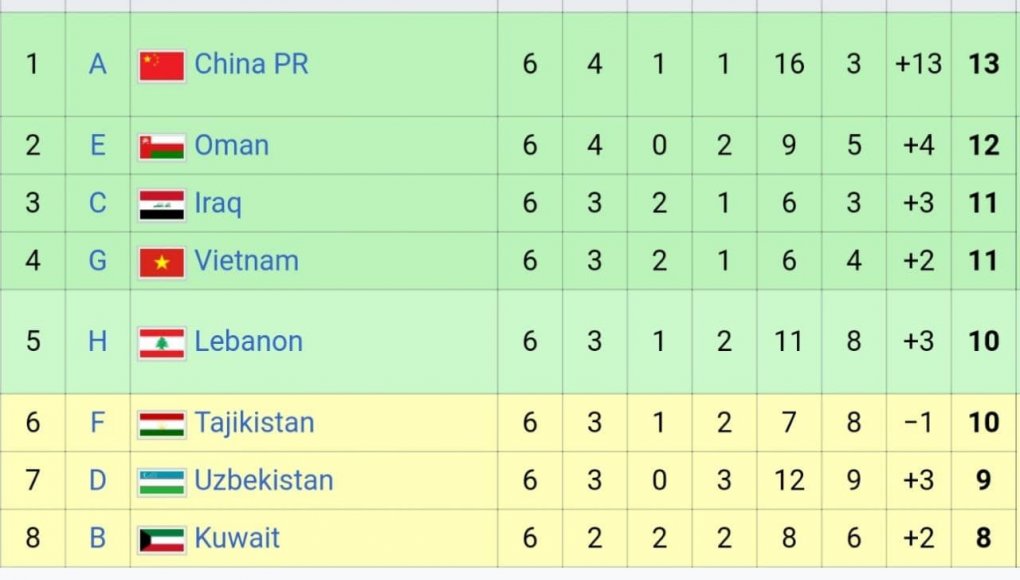The width and height of the screenshot is (1020, 580).
Task: Click the Lebanon flag icon
Action: 161,343
